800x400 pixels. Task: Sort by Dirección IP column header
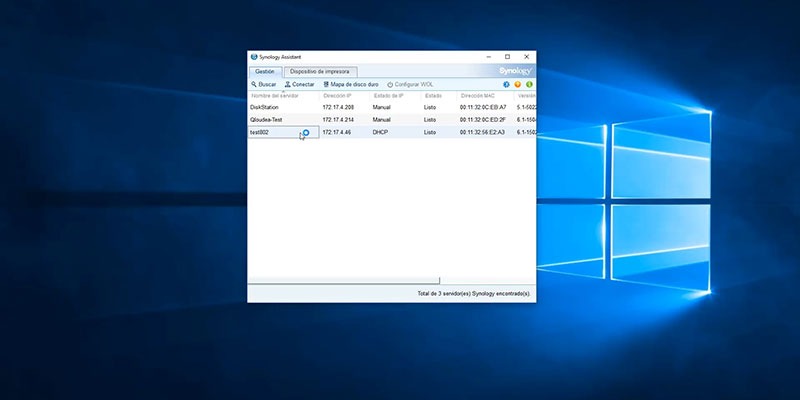[x=344, y=95]
